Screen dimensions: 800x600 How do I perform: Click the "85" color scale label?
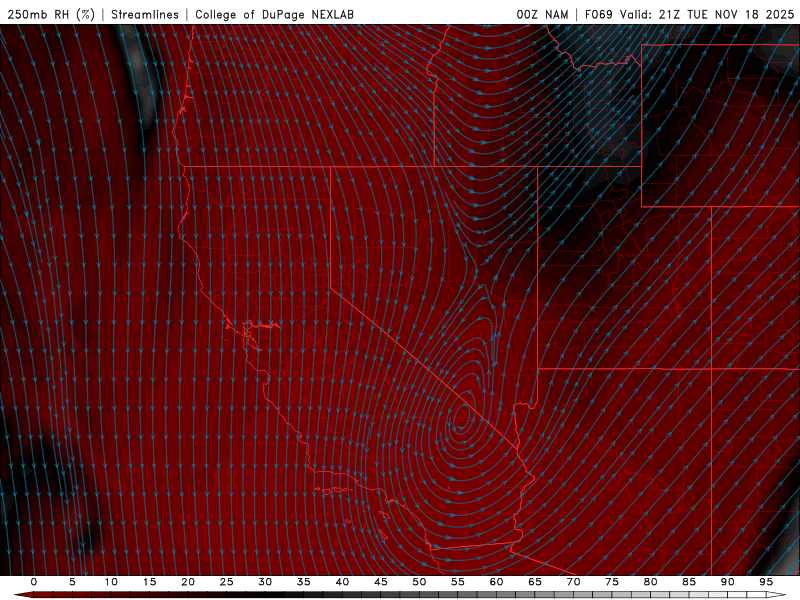click(689, 582)
